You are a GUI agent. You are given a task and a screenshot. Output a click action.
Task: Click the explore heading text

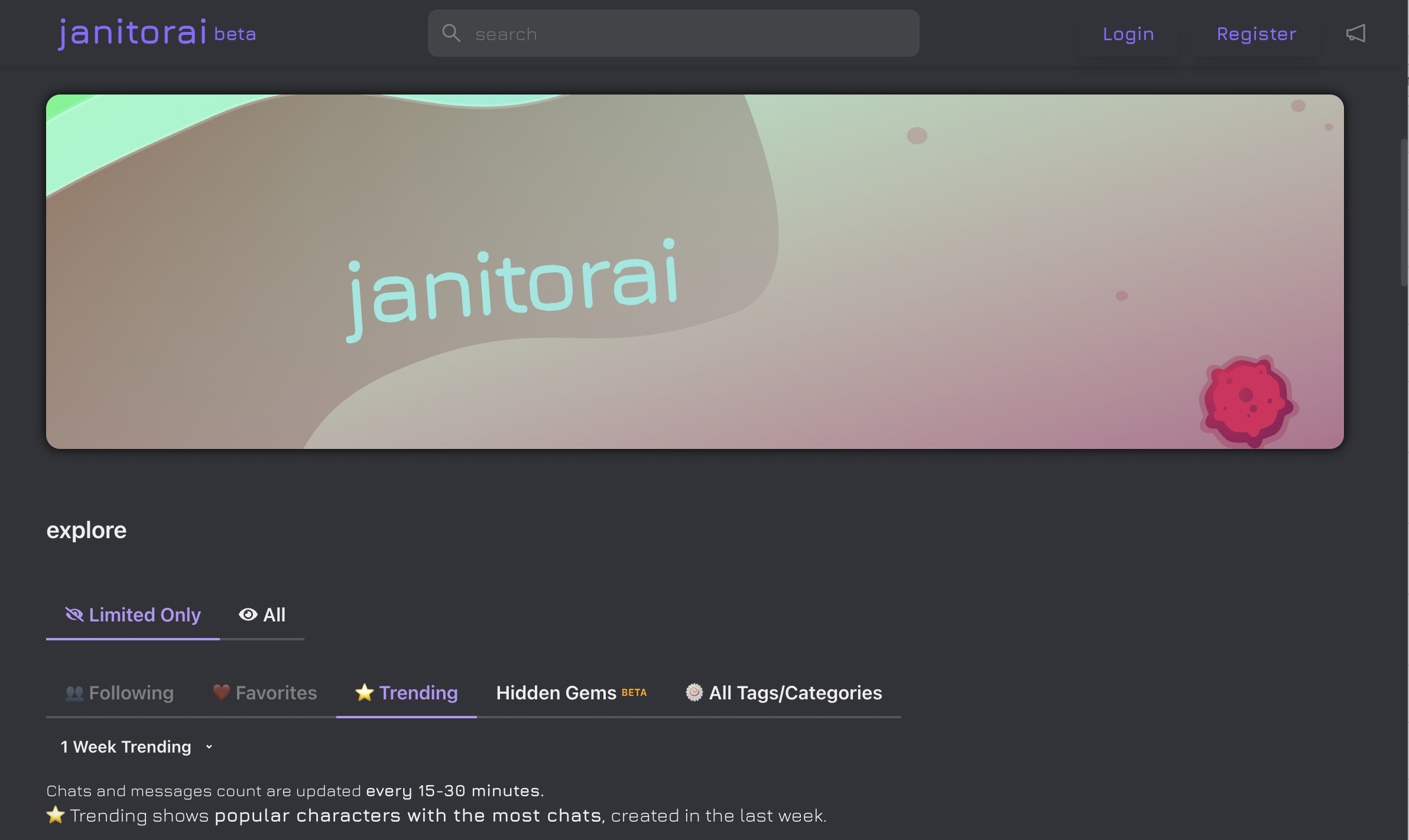[86, 530]
